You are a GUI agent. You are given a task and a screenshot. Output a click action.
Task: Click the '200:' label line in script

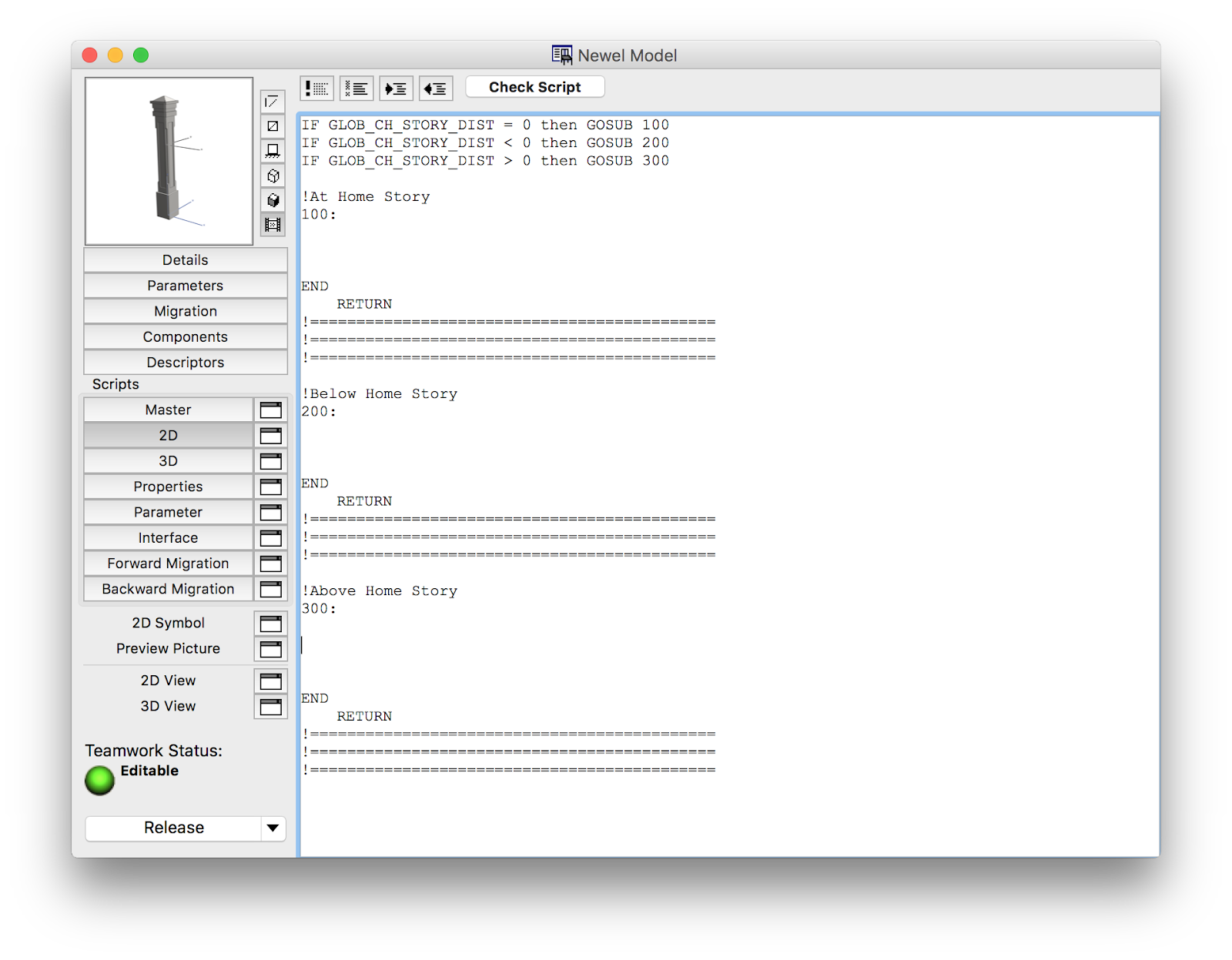point(319,412)
